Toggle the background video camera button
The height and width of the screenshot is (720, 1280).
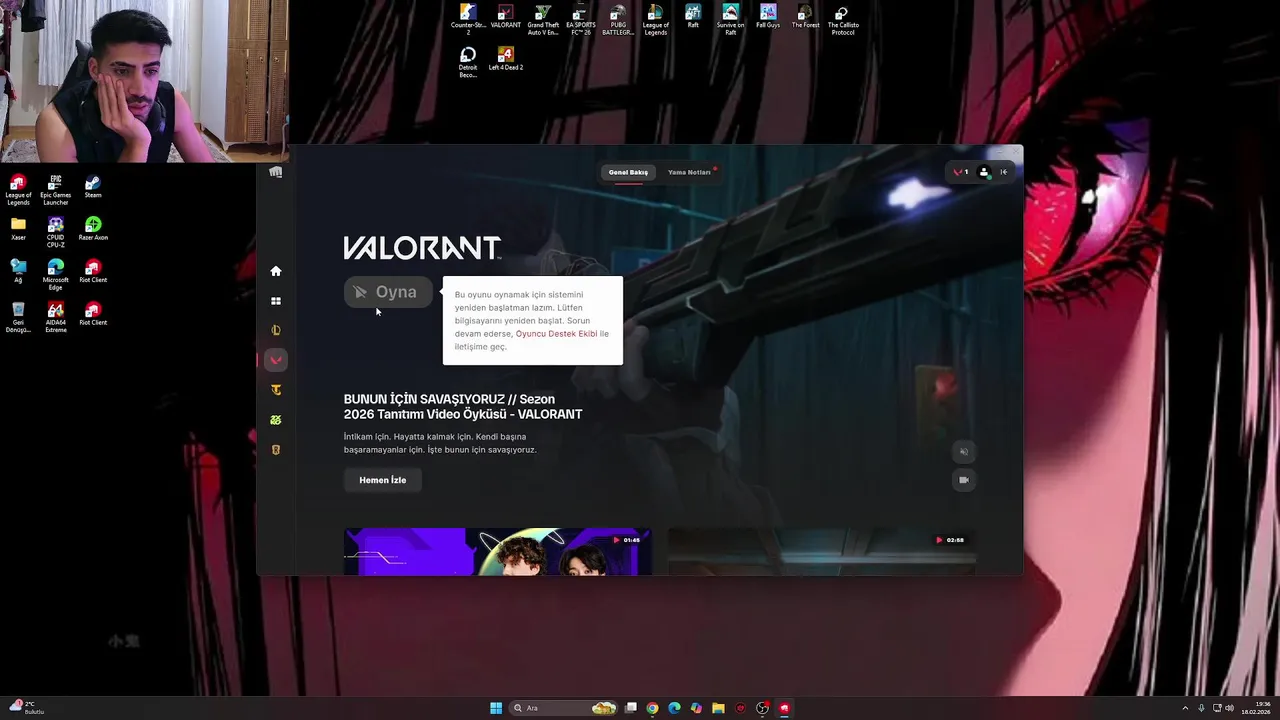click(964, 480)
